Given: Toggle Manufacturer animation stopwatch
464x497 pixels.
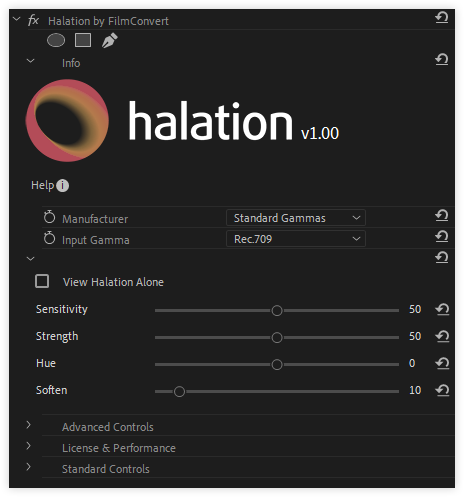Looking at the screenshot, I should [49, 217].
